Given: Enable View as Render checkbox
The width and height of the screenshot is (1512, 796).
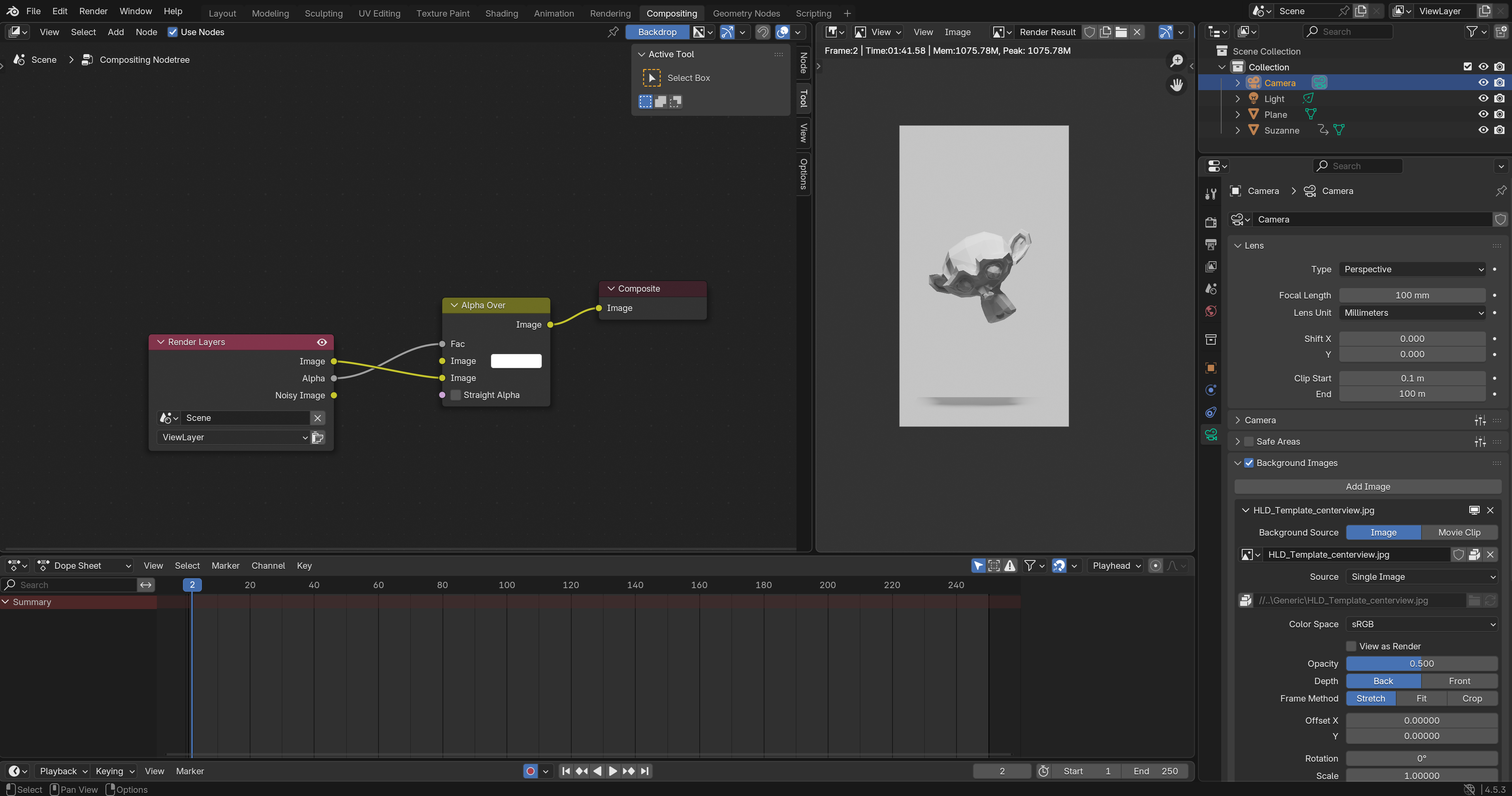Looking at the screenshot, I should pos(1350,646).
